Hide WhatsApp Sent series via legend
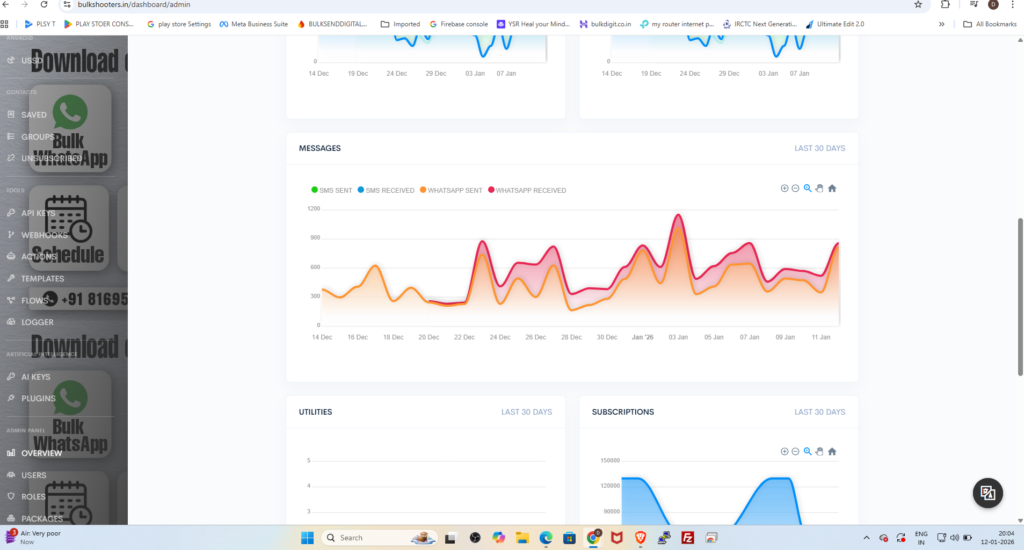Image resolution: width=1024 pixels, height=550 pixels. click(450, 190)
